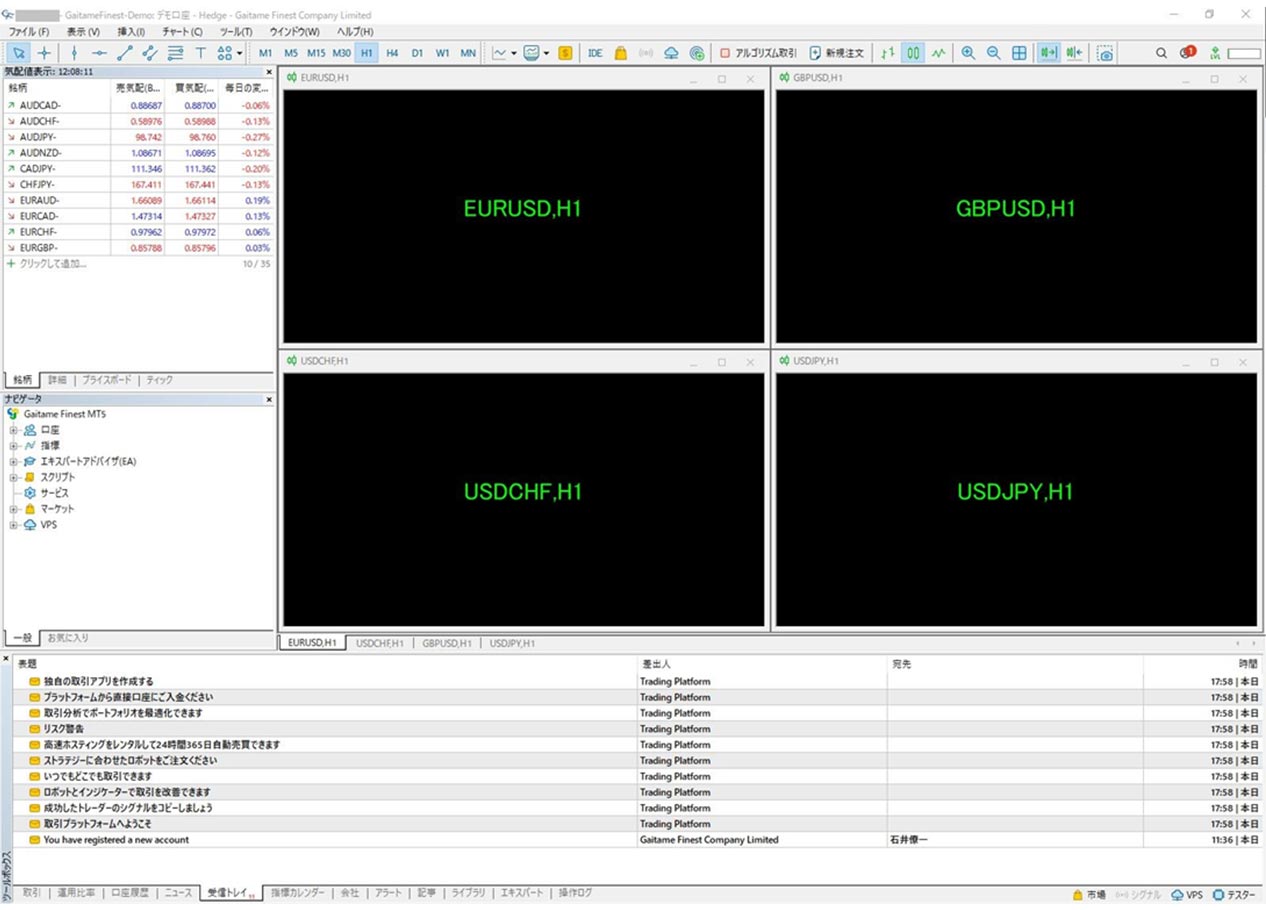Image resolution: width=1266 pixels, height=910 pixels.
Task: Switch chart to line chart mode
Action: click(938, 53)
